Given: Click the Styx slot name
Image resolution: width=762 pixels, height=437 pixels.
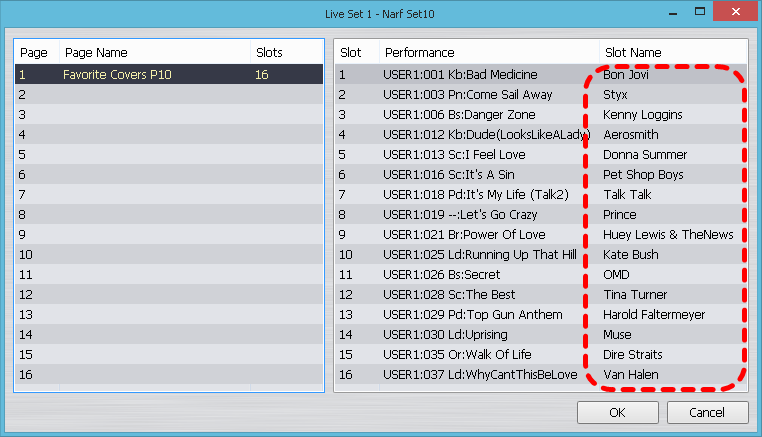Looking at the screenshot, I should pos(615,94).
